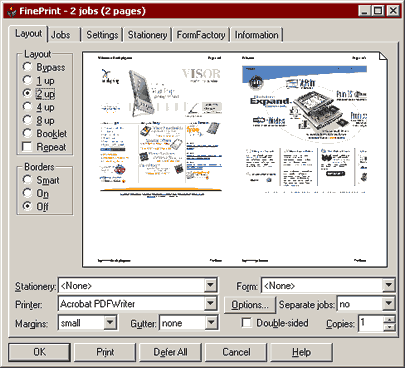Click the Defer All button
Screen dimensions: 405x368
tap(170, 352)
